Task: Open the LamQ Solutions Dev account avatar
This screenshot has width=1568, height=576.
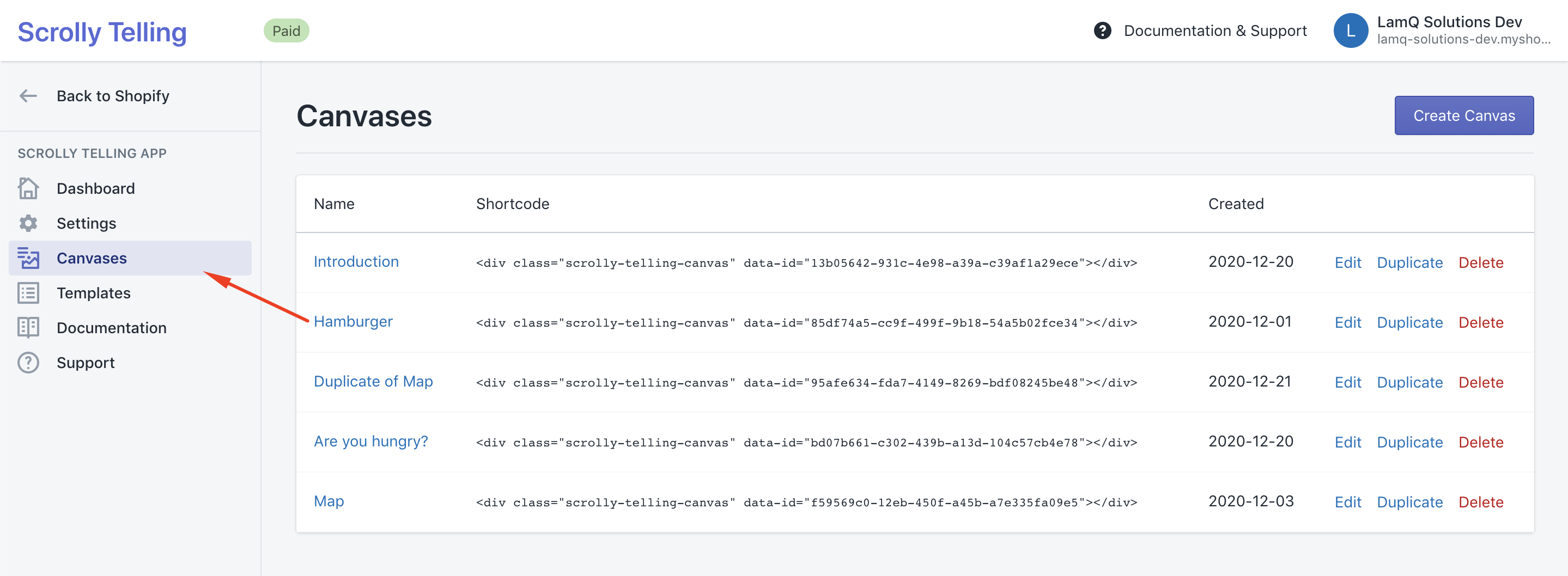Action: coord(1350,30)
